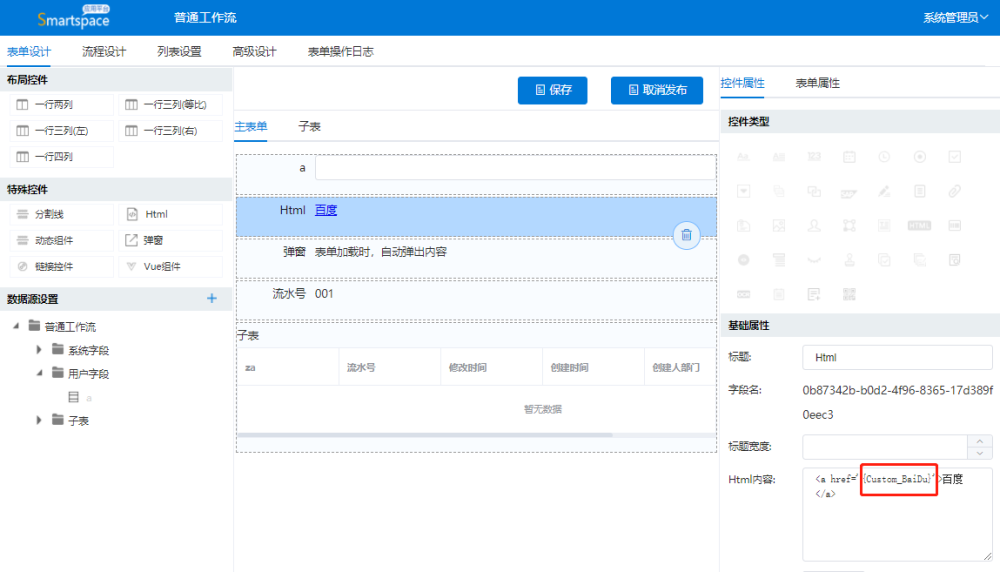1000x572 pixels.
Task: Expand the 系统字段 tree folder
Action: tap(39, 350)
